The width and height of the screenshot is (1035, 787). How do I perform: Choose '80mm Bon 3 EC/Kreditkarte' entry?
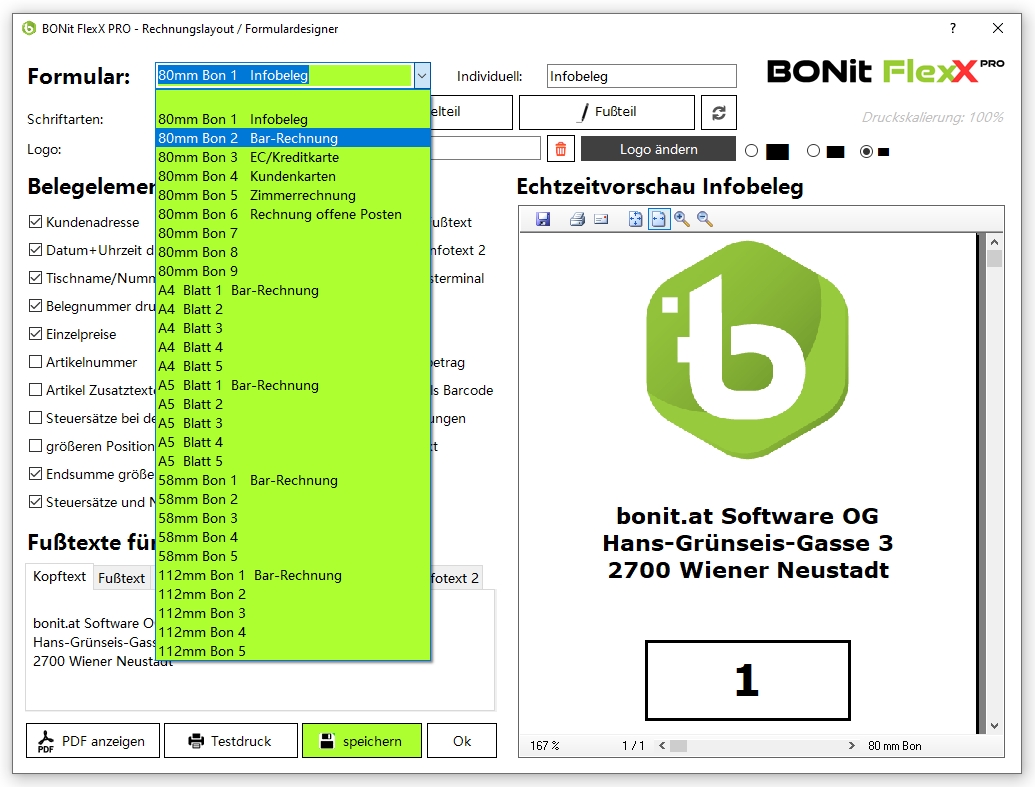coord(293,157)
